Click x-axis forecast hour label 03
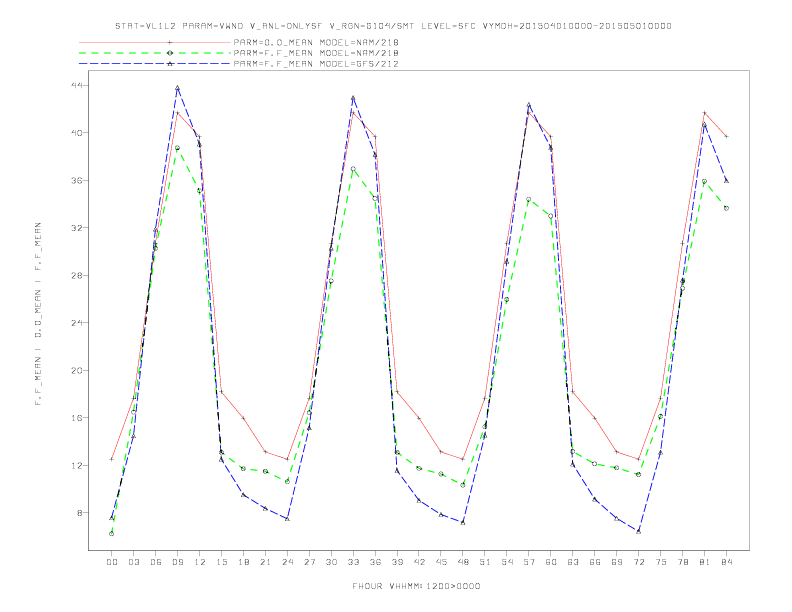 (x=133, y=562)
